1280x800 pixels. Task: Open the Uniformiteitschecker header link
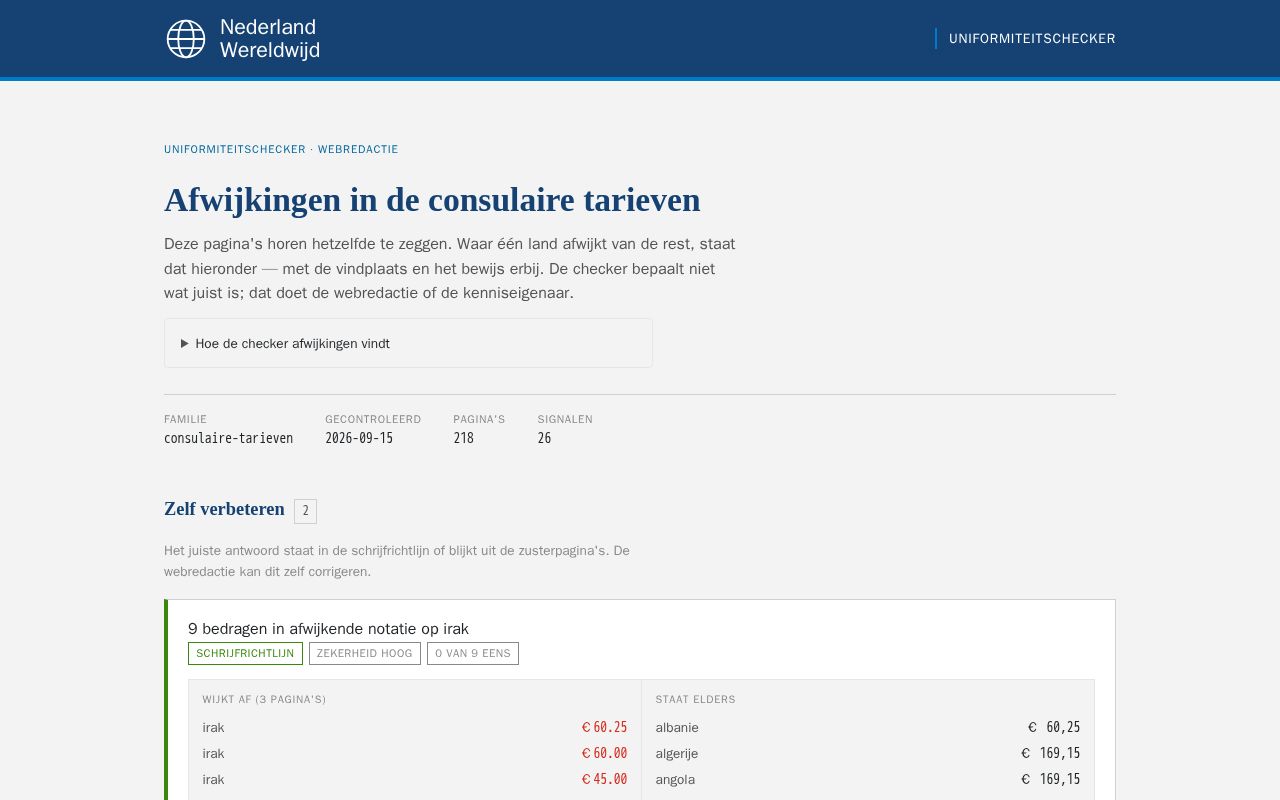click(1032, 39)
